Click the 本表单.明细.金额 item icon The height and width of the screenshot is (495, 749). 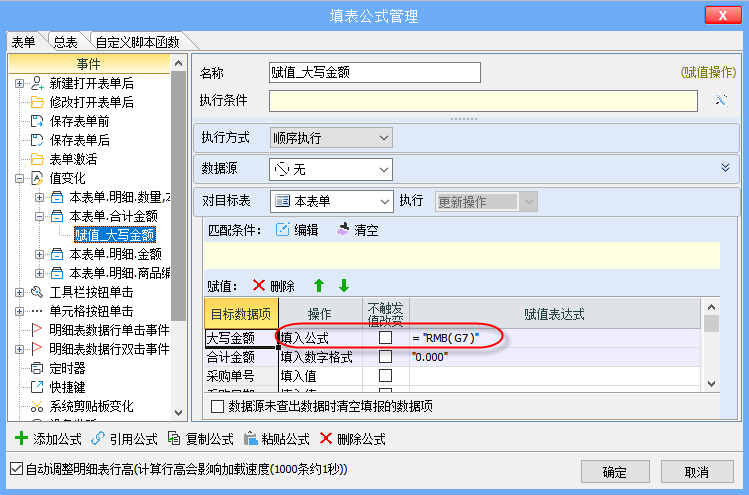(x=57, y=254)
